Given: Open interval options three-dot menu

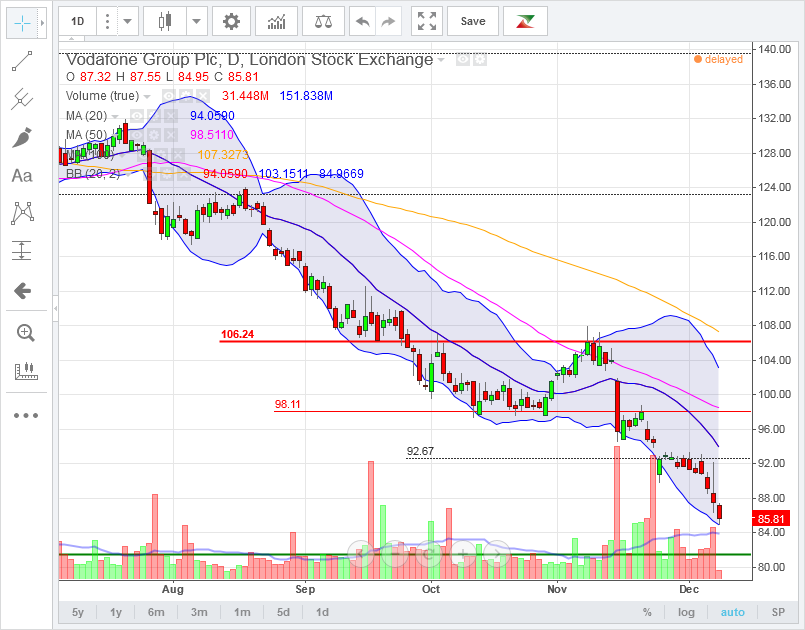Looking at the screenshot, I should coord(107,22).
